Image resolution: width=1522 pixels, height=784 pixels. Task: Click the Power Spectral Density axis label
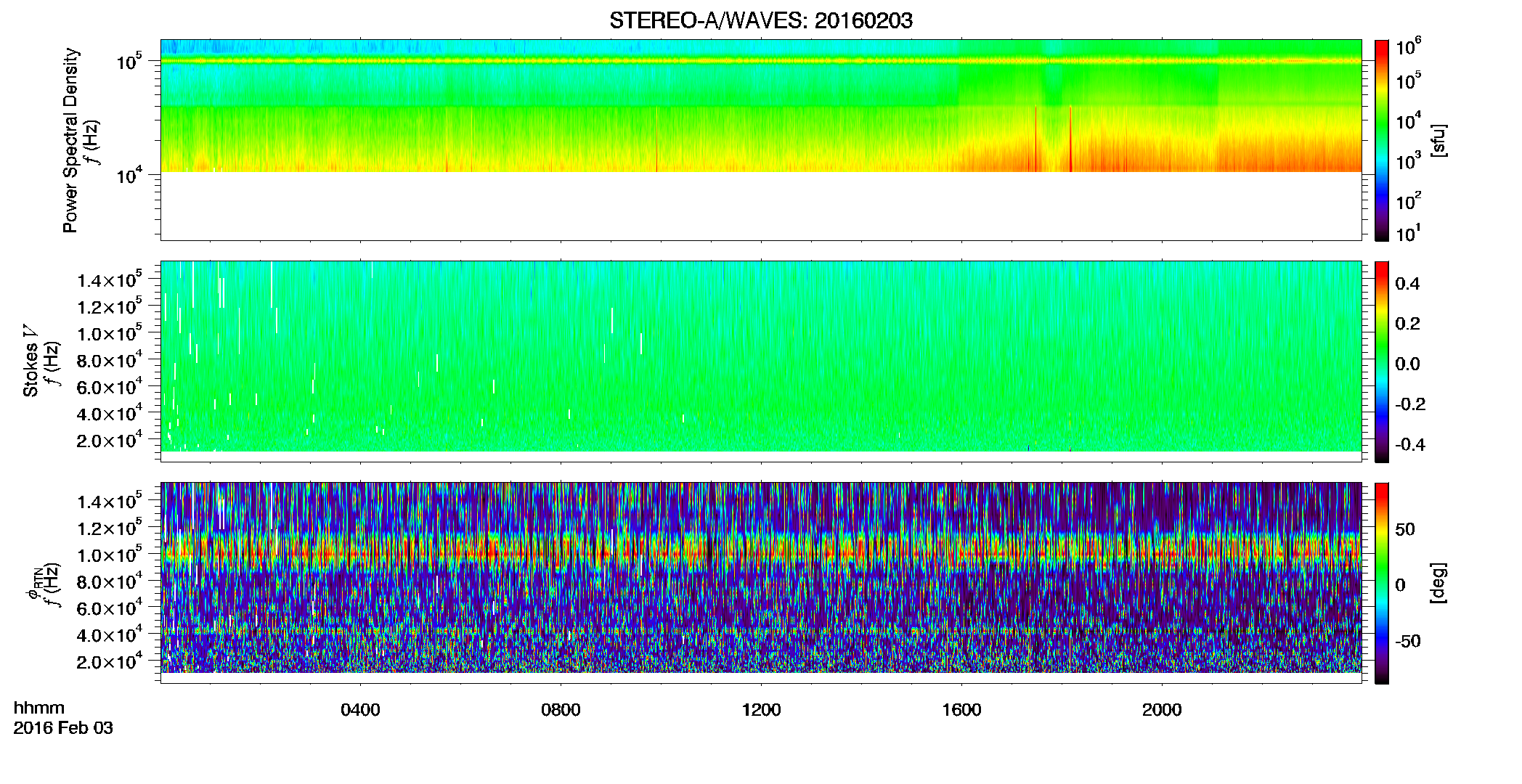tap(70, 140)
